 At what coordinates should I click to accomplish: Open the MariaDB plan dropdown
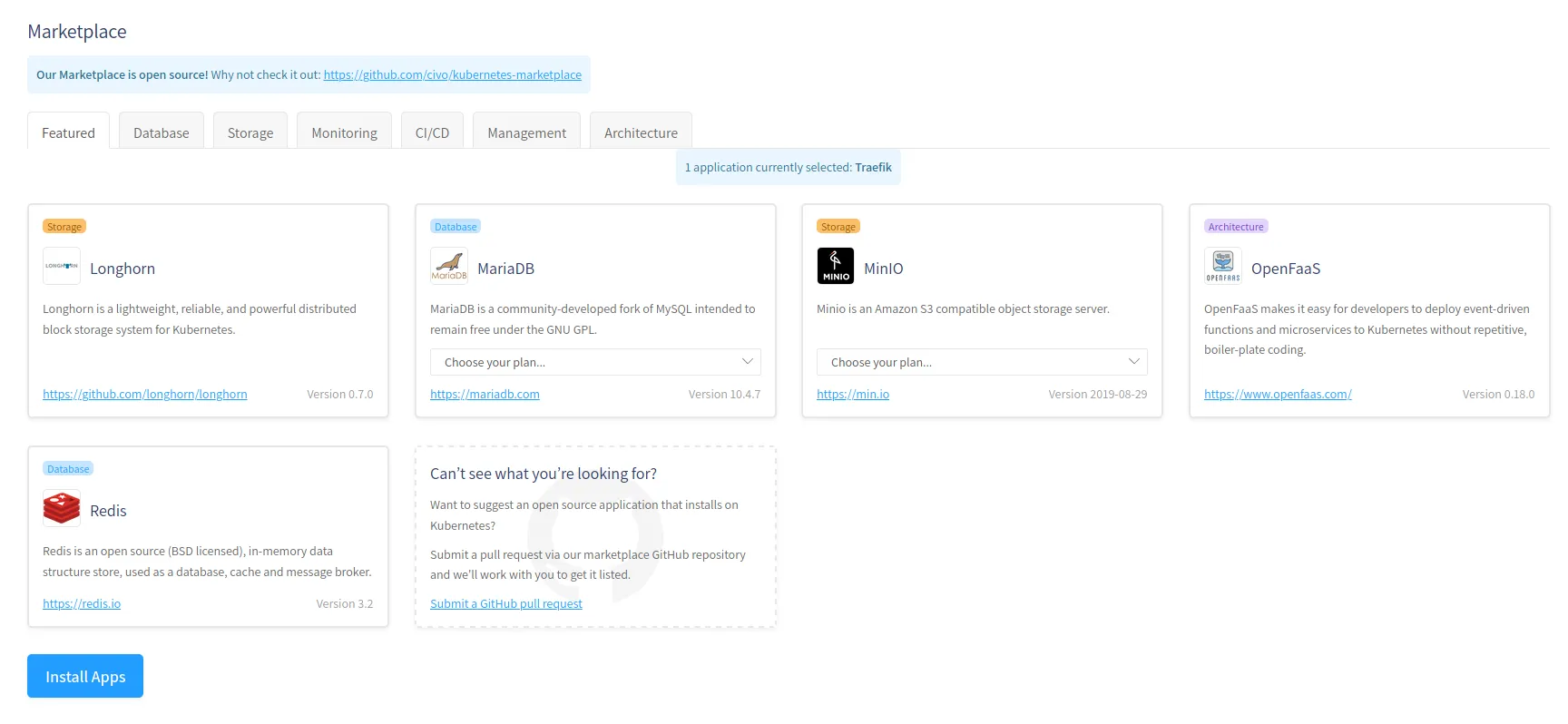[595, 362]
